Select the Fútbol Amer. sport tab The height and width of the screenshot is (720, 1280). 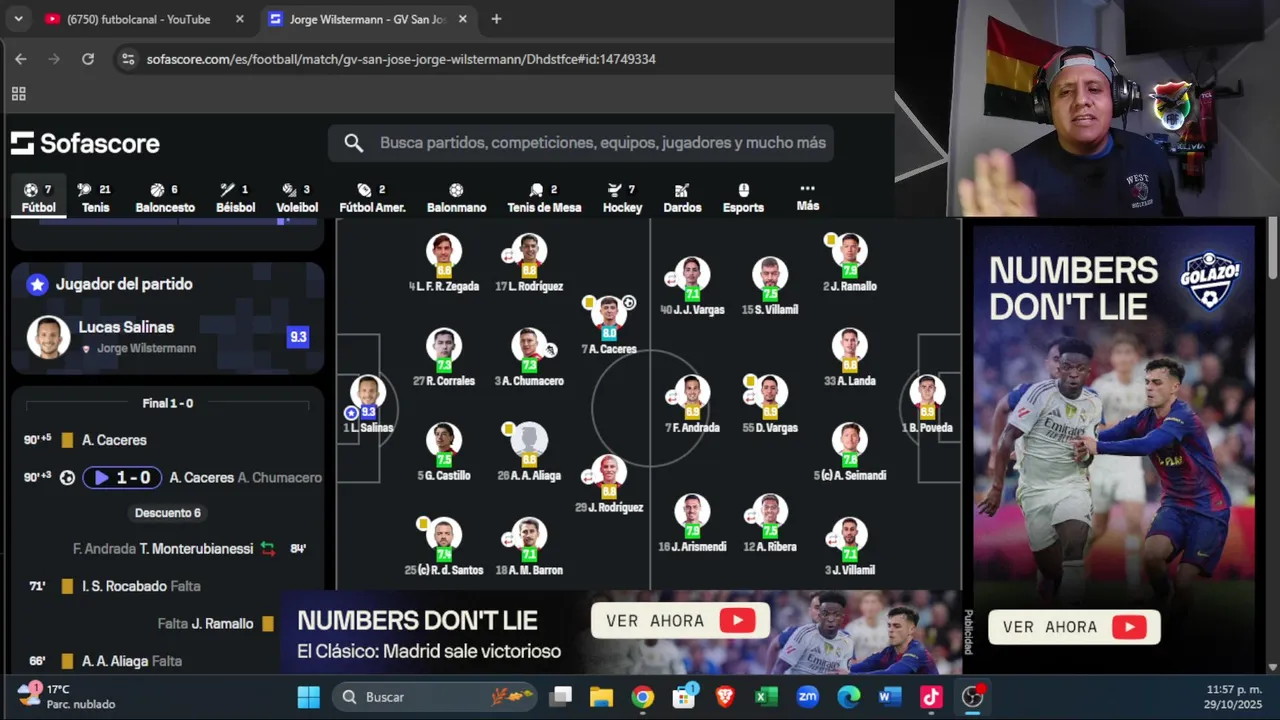coord(372,198)
